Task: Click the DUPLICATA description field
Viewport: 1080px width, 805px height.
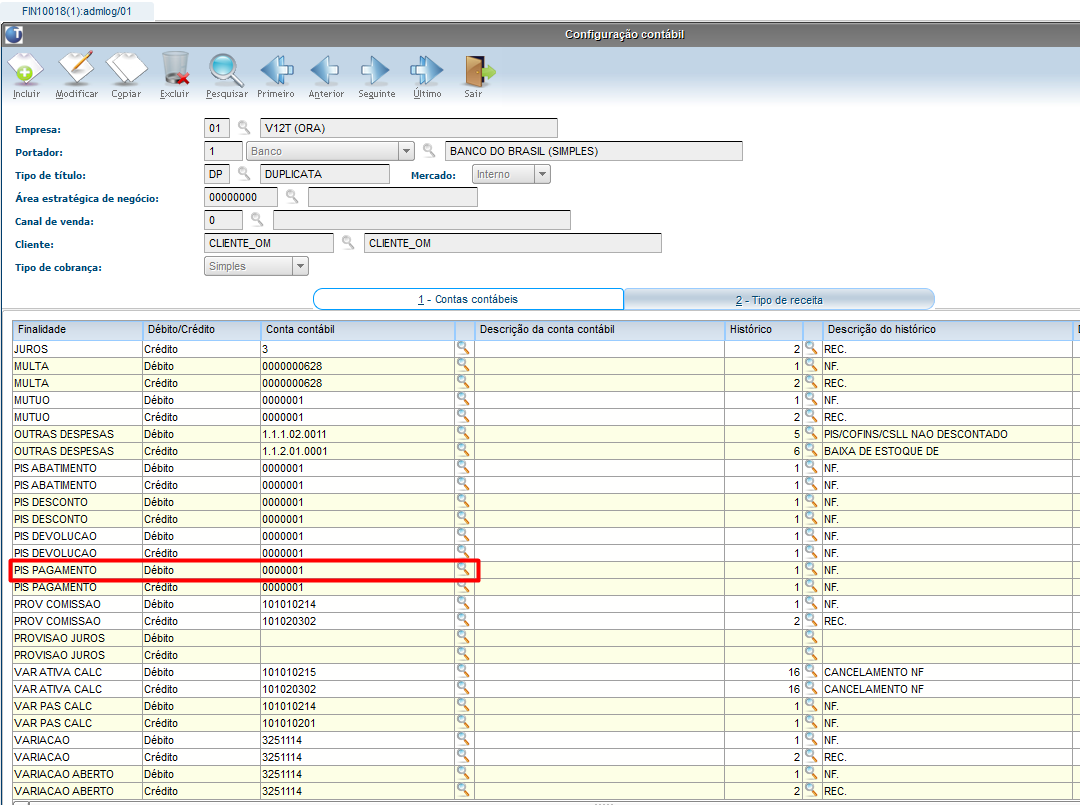Action: click(x=324, y=174)
